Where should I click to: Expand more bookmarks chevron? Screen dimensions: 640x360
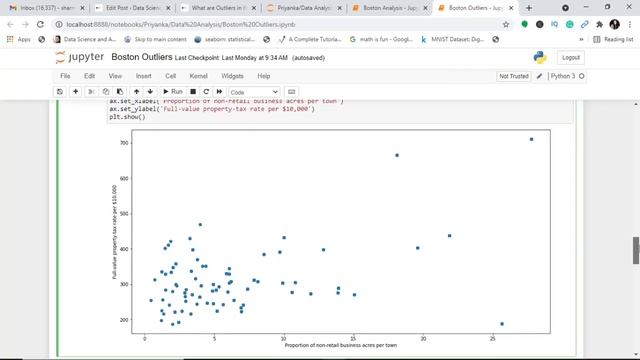click(x=581, y=40)
